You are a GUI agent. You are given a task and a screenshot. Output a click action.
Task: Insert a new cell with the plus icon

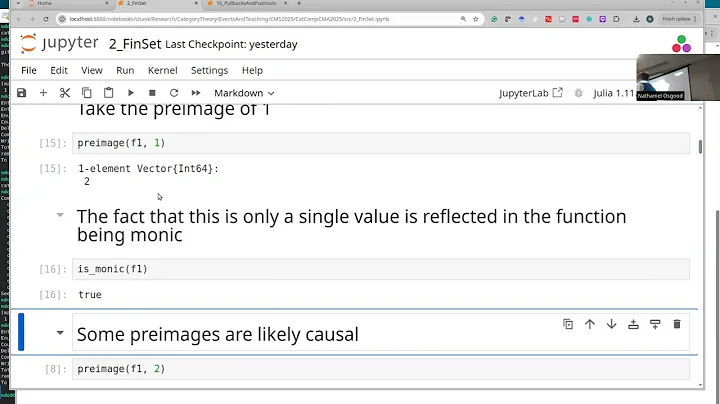[43, 93]
